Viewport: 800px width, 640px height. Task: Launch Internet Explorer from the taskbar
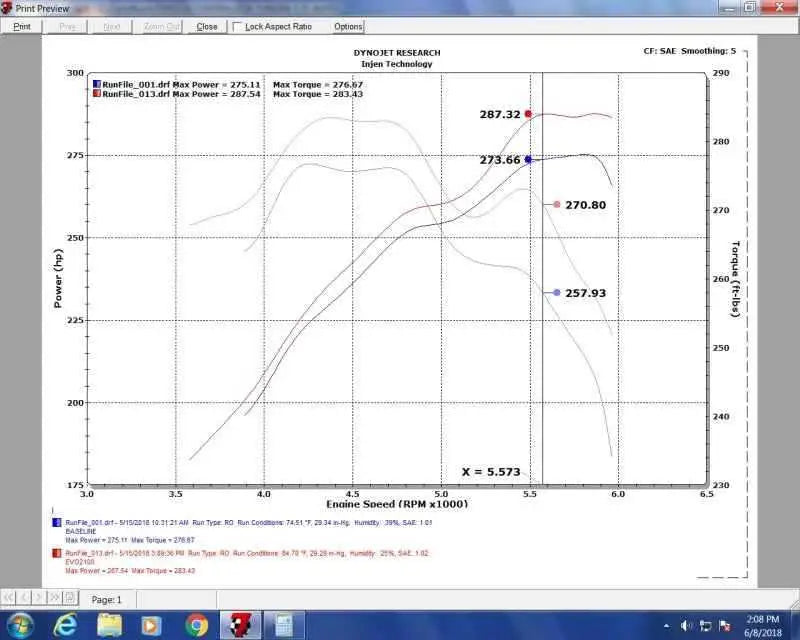pos(65,625)
